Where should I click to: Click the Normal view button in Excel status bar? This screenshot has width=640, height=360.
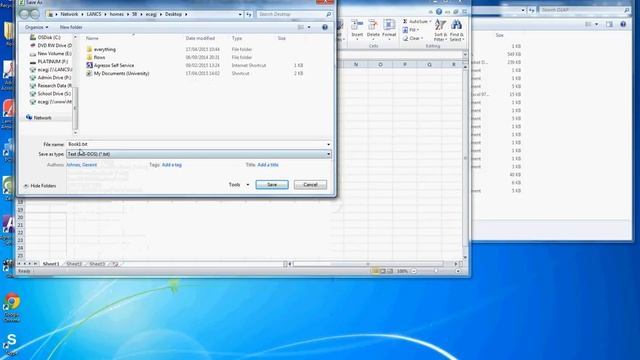tap(375, 271)
